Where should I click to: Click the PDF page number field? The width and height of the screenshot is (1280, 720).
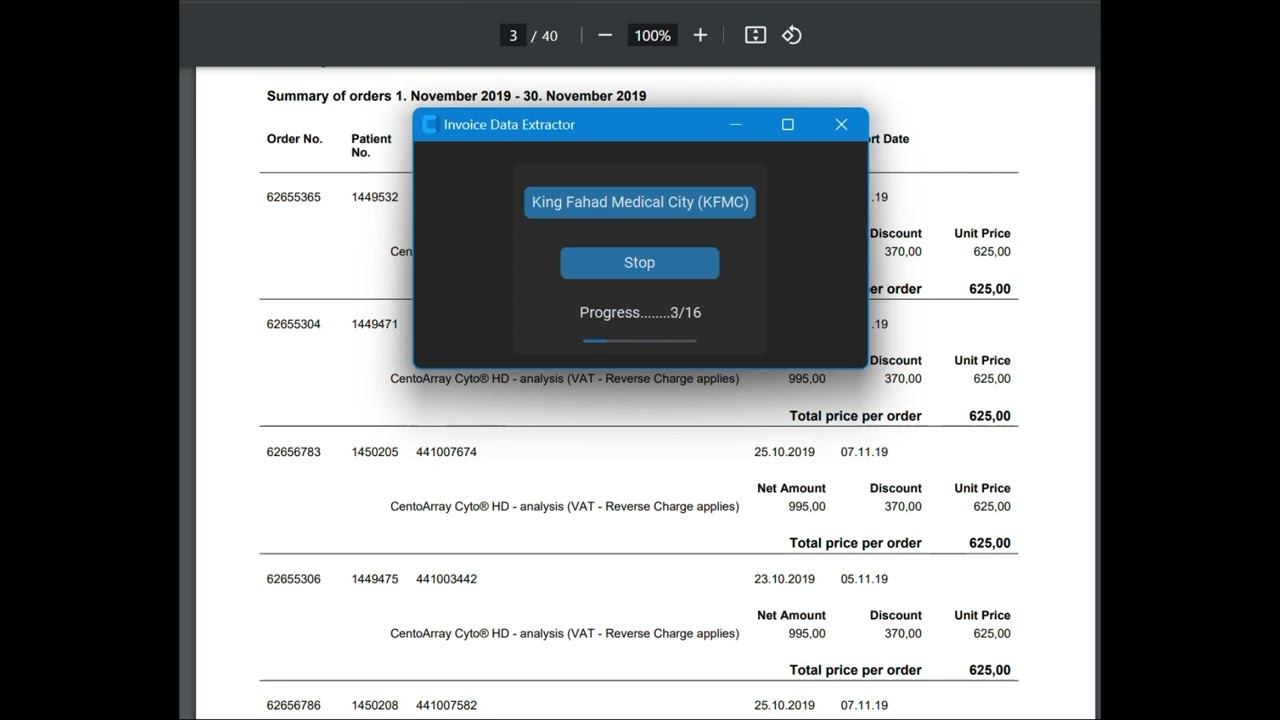click(512, 35)
